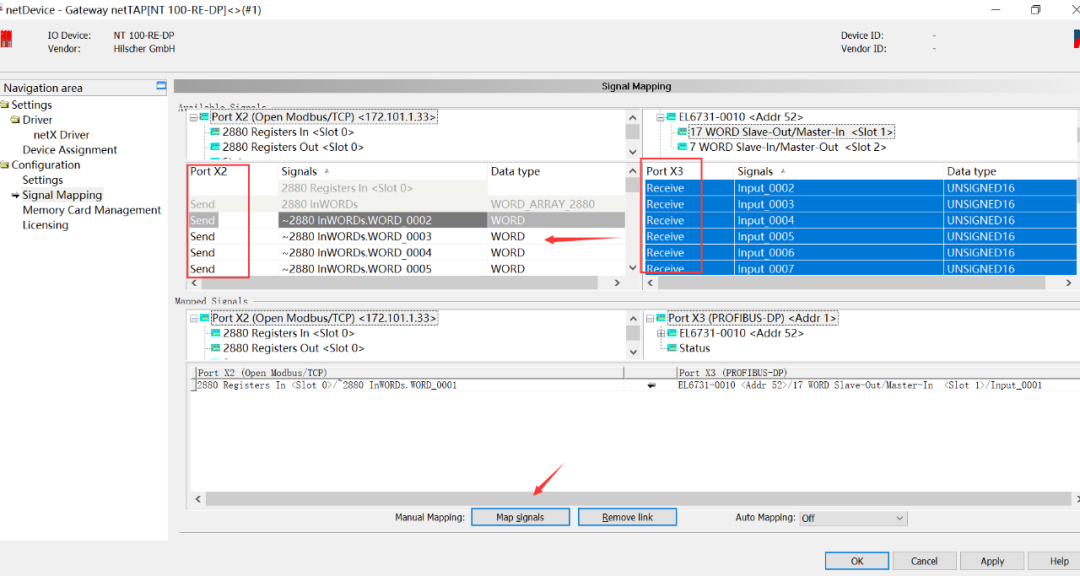Select Input_0006 signal row
Viewport: 1080px width, 576px height.
point(860,253)
